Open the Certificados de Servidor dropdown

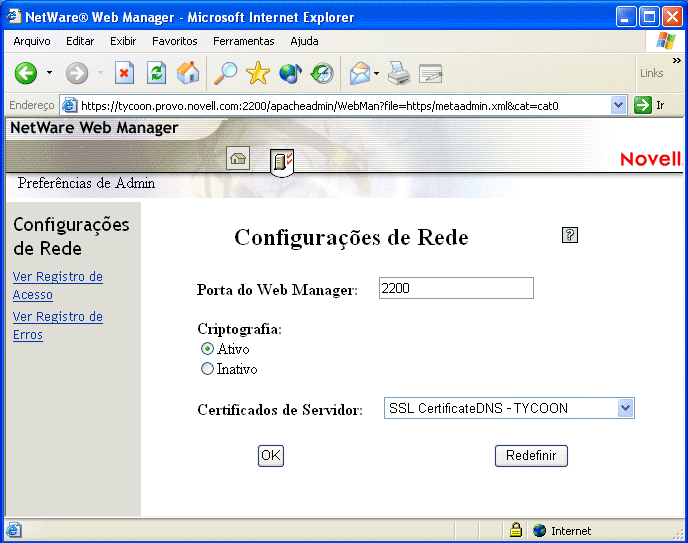pos(509,408)
